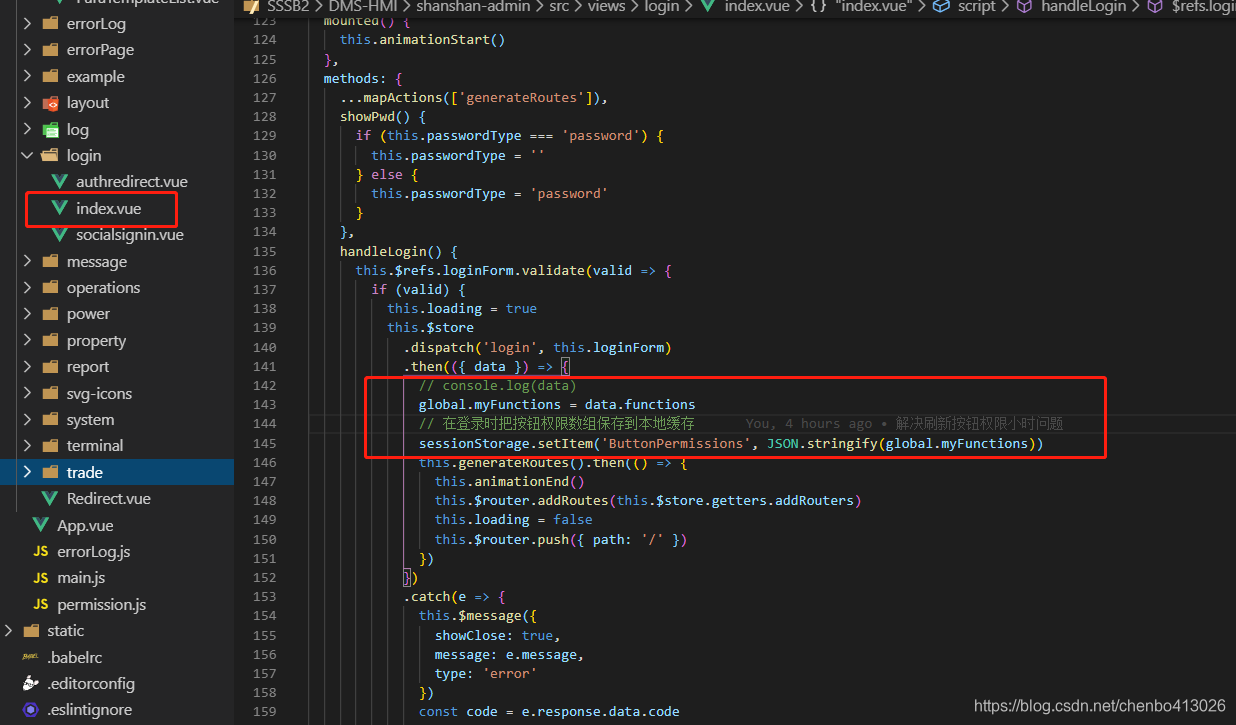Click the trade folder icon
The height and width of the screenshot is (725, 1236).
[50, 473]
